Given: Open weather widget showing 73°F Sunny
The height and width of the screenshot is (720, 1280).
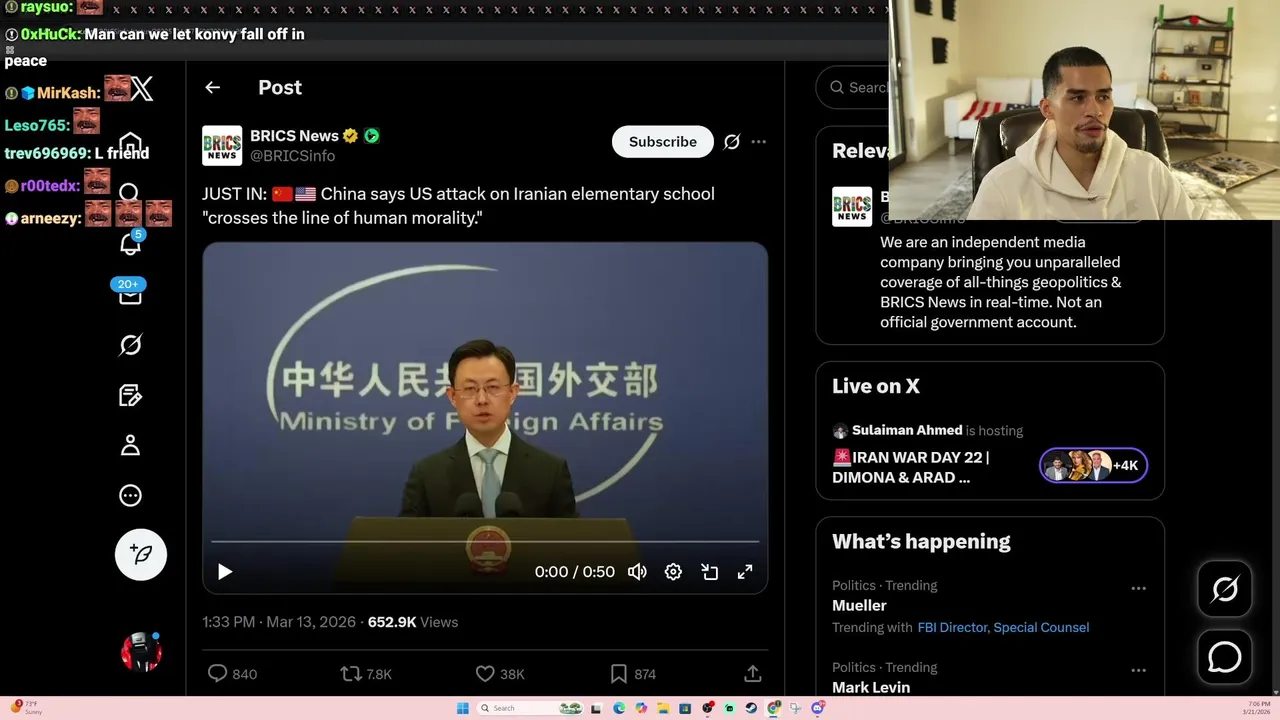Looking at the screenshot, I should [26, 708].
